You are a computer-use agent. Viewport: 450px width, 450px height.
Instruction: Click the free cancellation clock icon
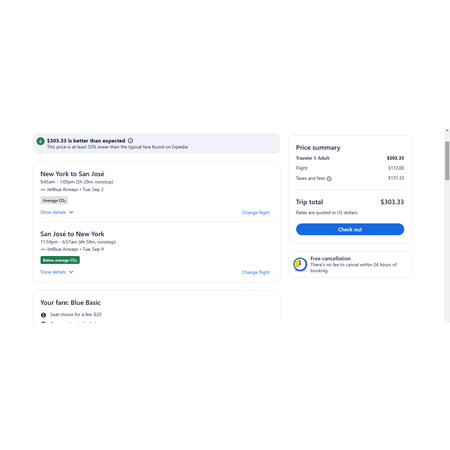pos(300,264)
